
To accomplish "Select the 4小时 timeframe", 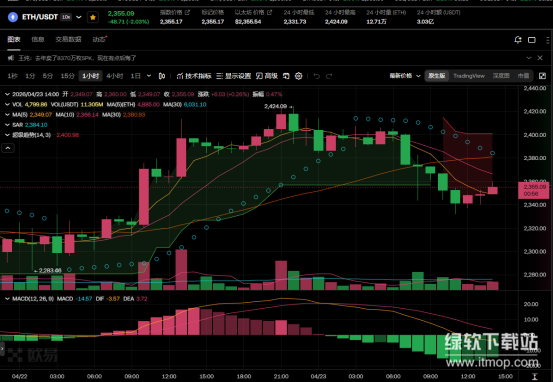I will tap(115, 76).
